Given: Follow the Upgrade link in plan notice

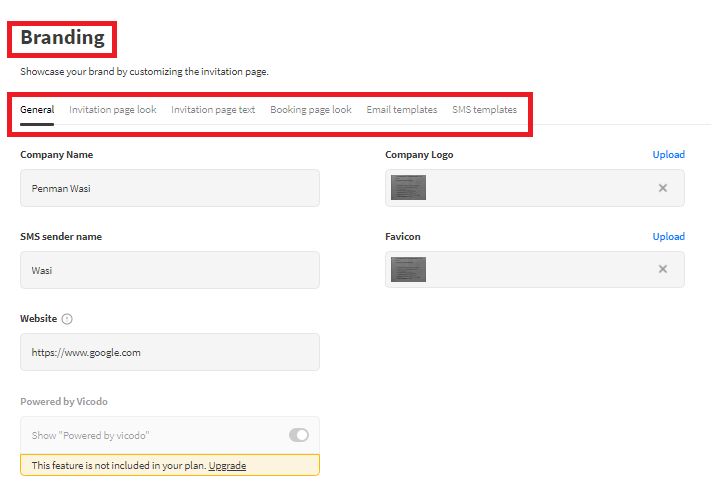Looking at the screenshot, I should (227, 466).
